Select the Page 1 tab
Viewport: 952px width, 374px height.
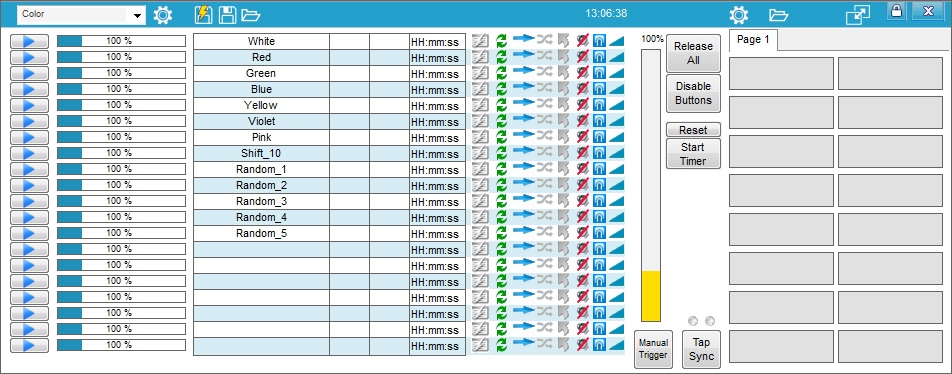coord(753,39)
